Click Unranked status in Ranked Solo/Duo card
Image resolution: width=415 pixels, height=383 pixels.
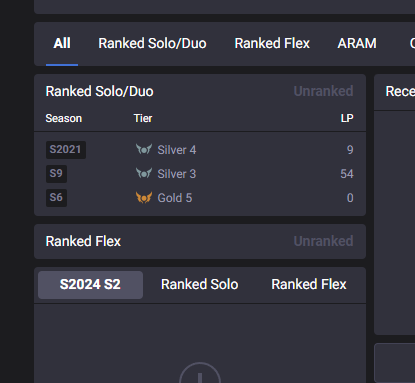tap(323, 91)
